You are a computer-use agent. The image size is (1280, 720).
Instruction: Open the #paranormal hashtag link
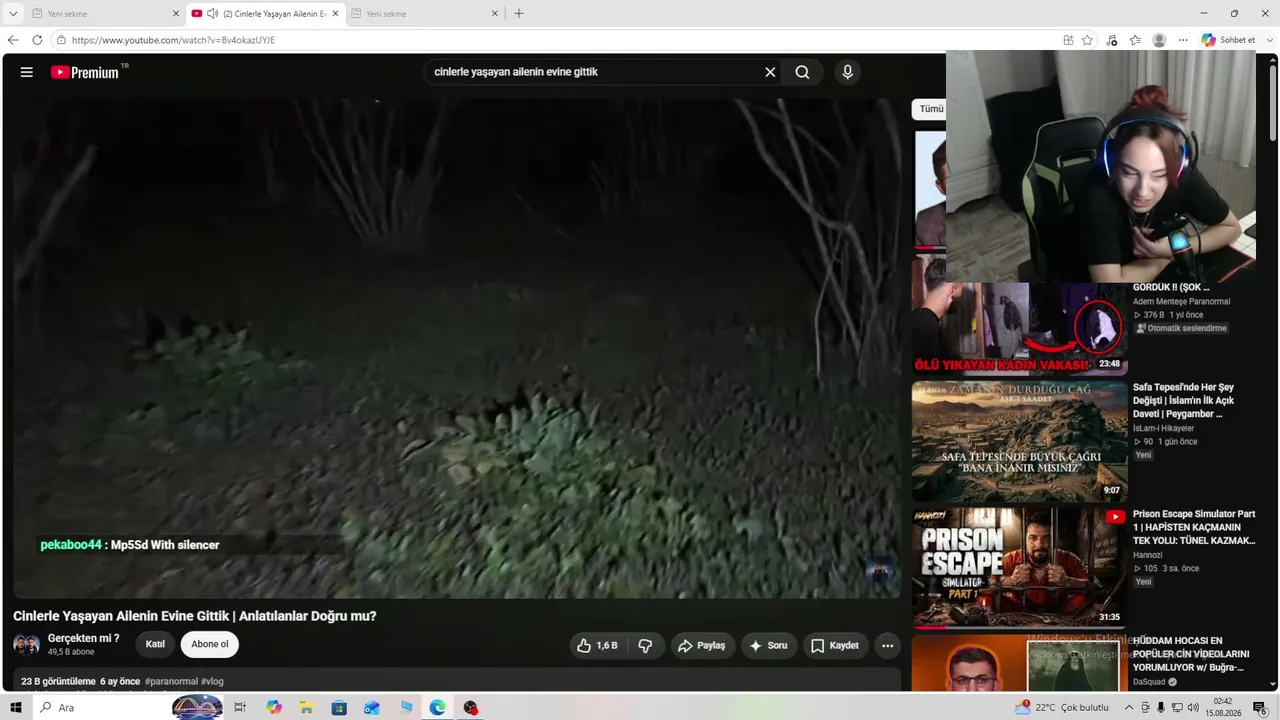(x=171, y=682)
